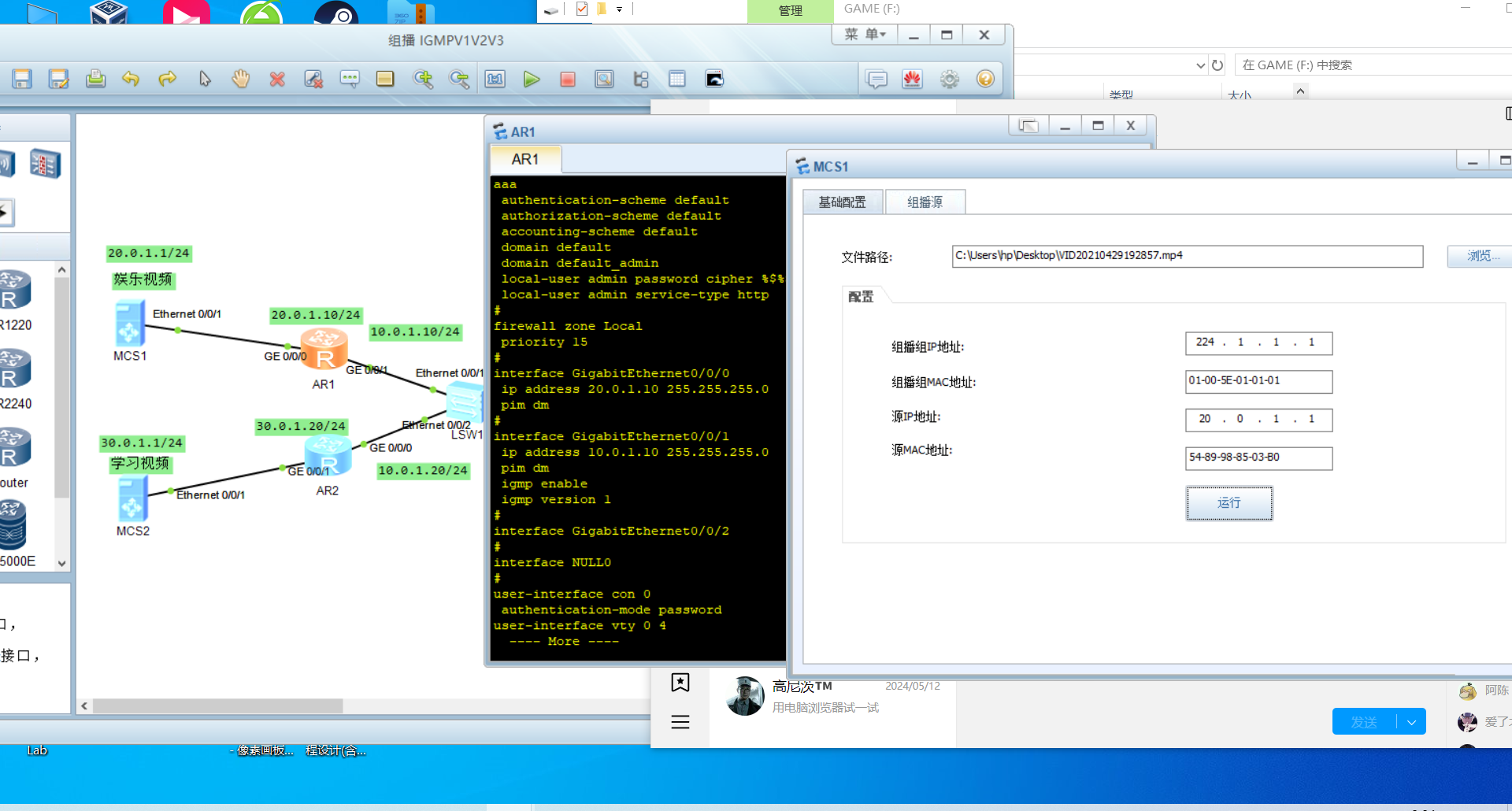Click the Save topology icon

point(21,79)
